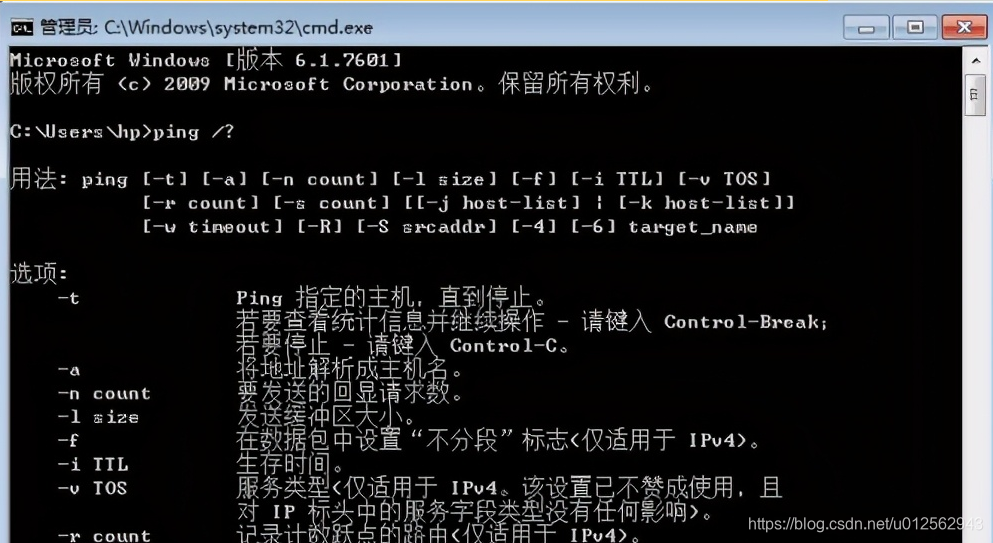Viewport: 993px width, 543px height.
Task: Click the Control-C text
Action: coord(503,346)
